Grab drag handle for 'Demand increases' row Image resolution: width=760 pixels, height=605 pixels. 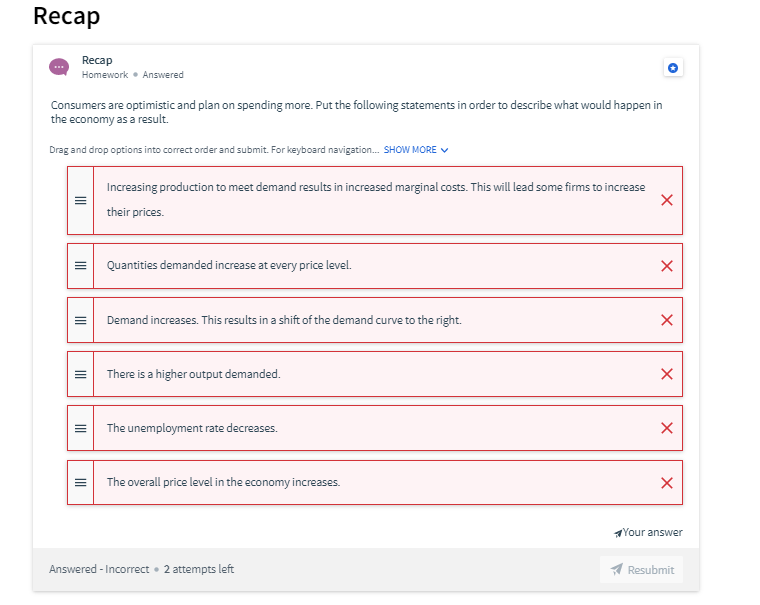click(x=80, y=320)
